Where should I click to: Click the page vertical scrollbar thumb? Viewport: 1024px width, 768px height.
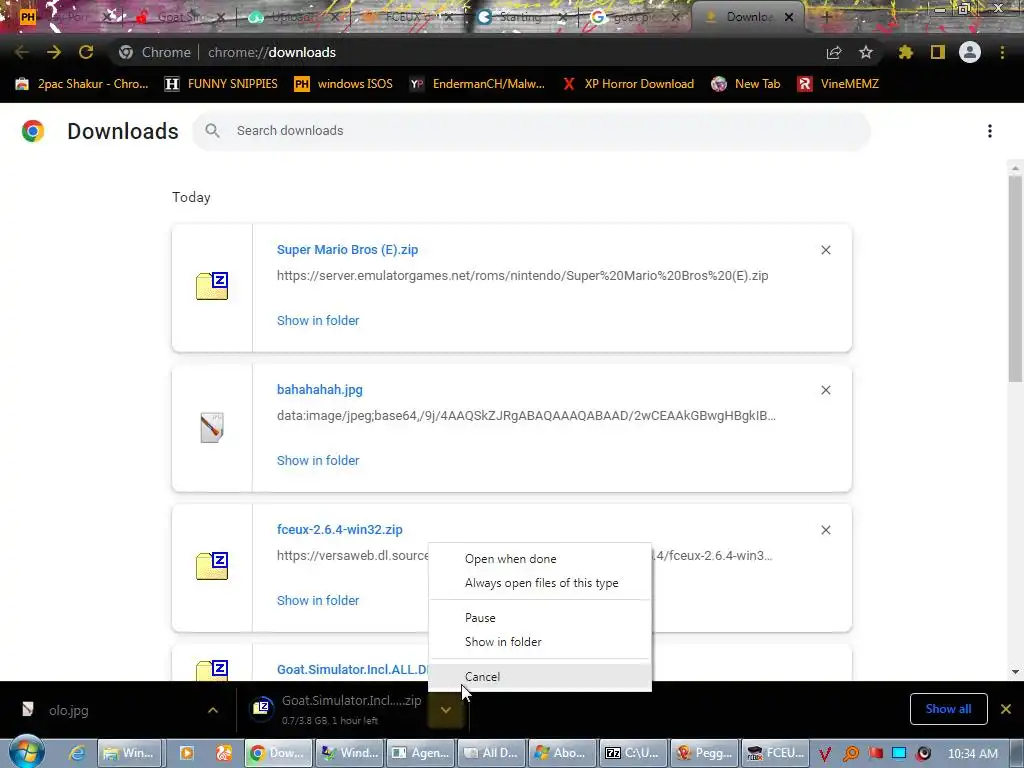1015,278
